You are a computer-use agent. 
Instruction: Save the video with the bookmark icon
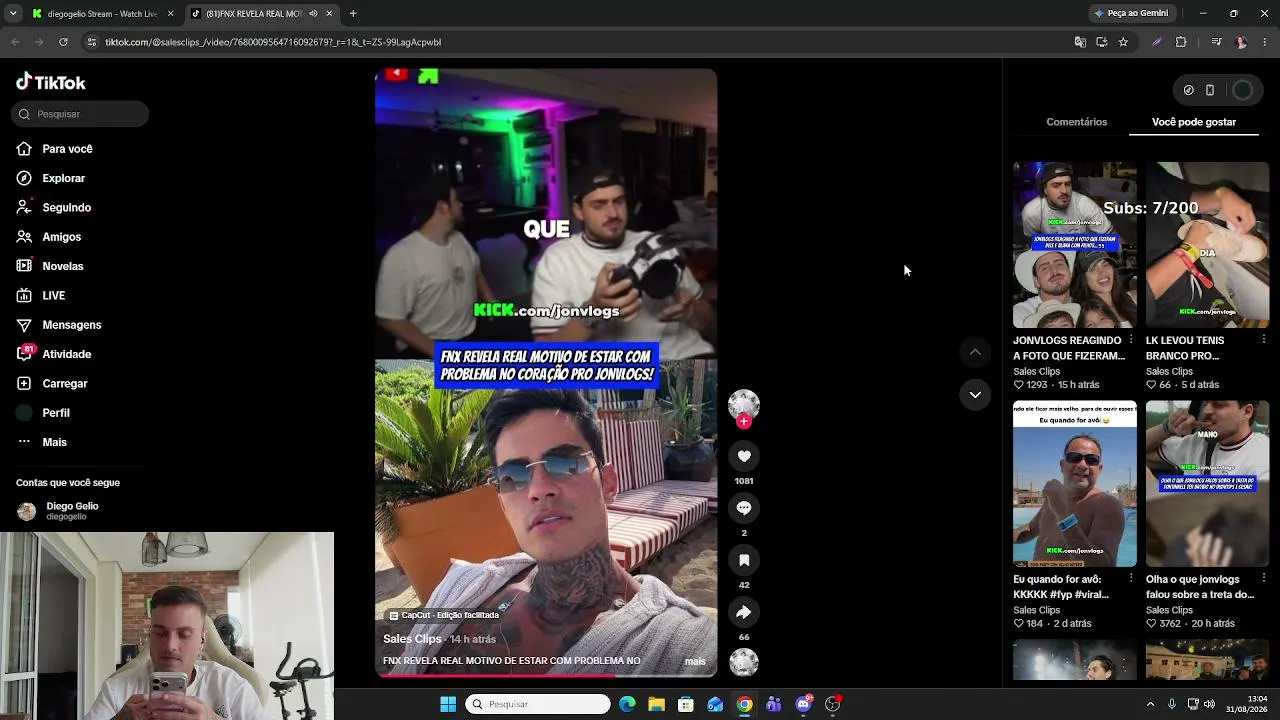coord(744,560)
